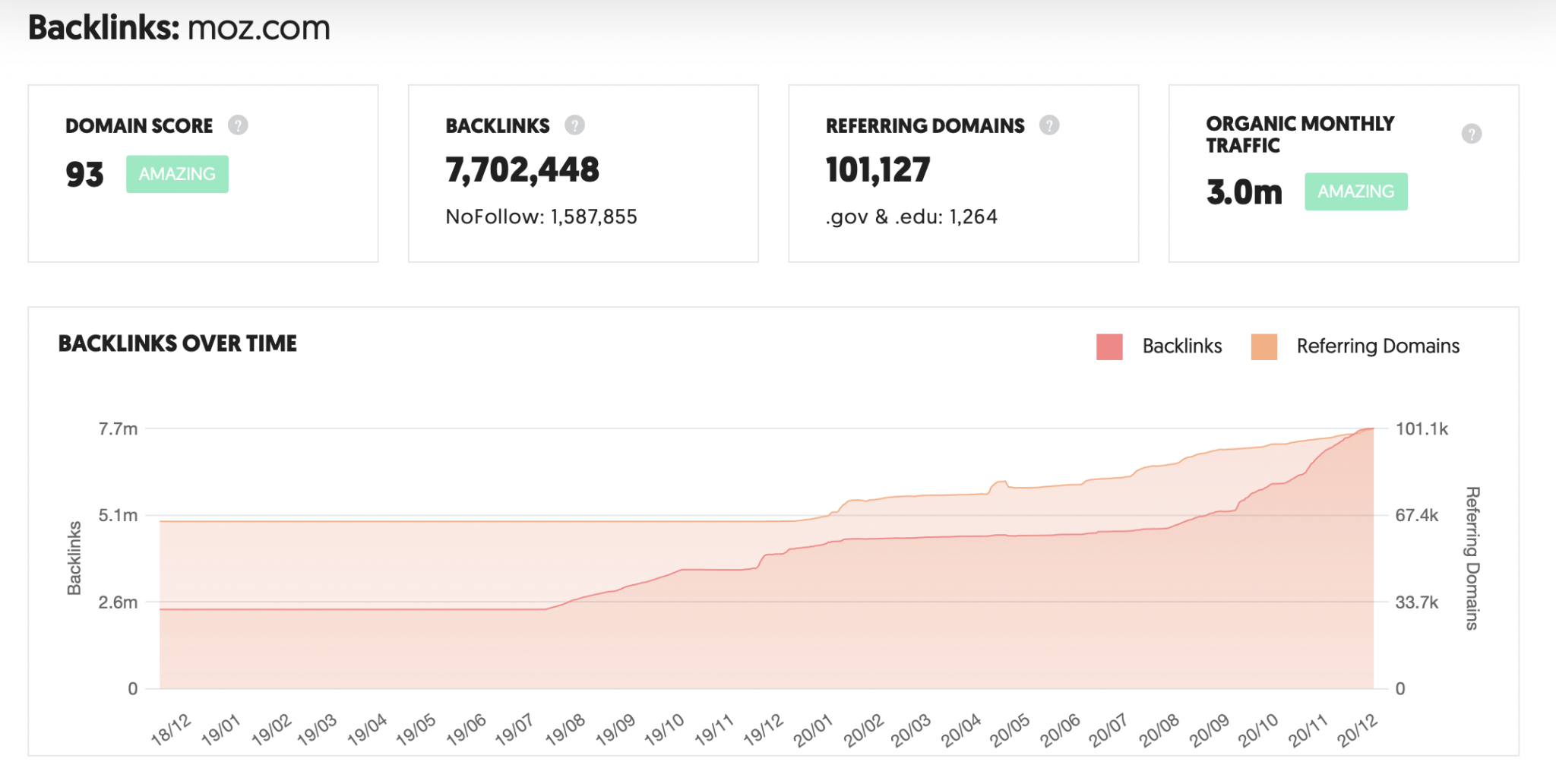Viewport: 1556px width, 784px height.
Task: Toggle the Referring Domains legend label
Action: coord(1377,346)
